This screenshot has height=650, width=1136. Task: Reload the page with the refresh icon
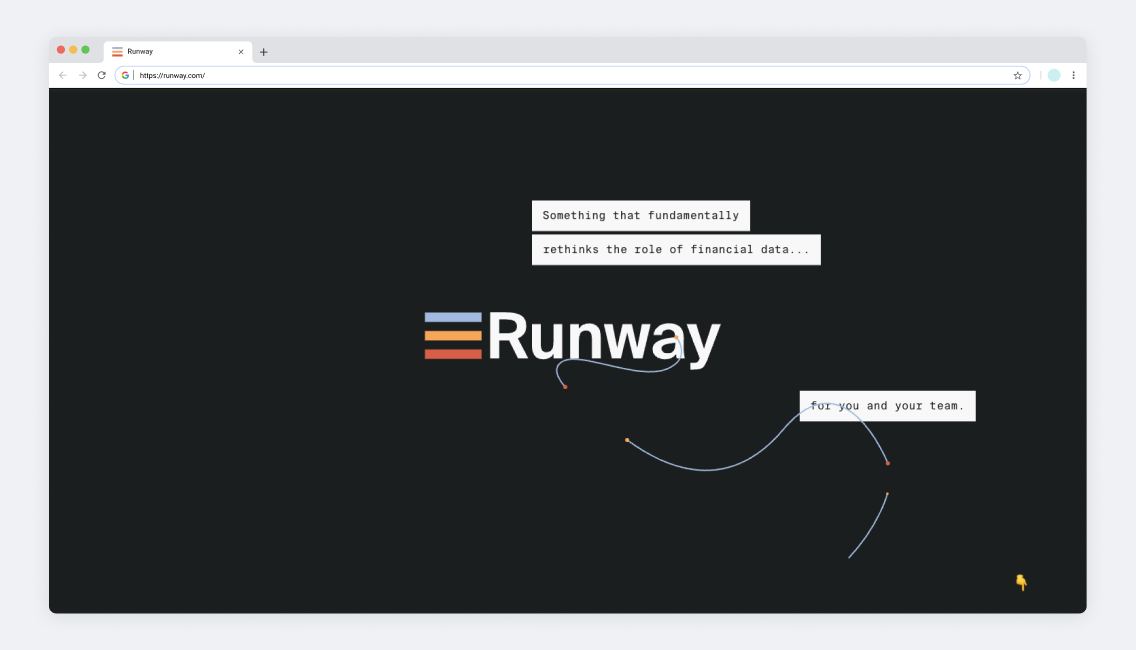point(101,75)
